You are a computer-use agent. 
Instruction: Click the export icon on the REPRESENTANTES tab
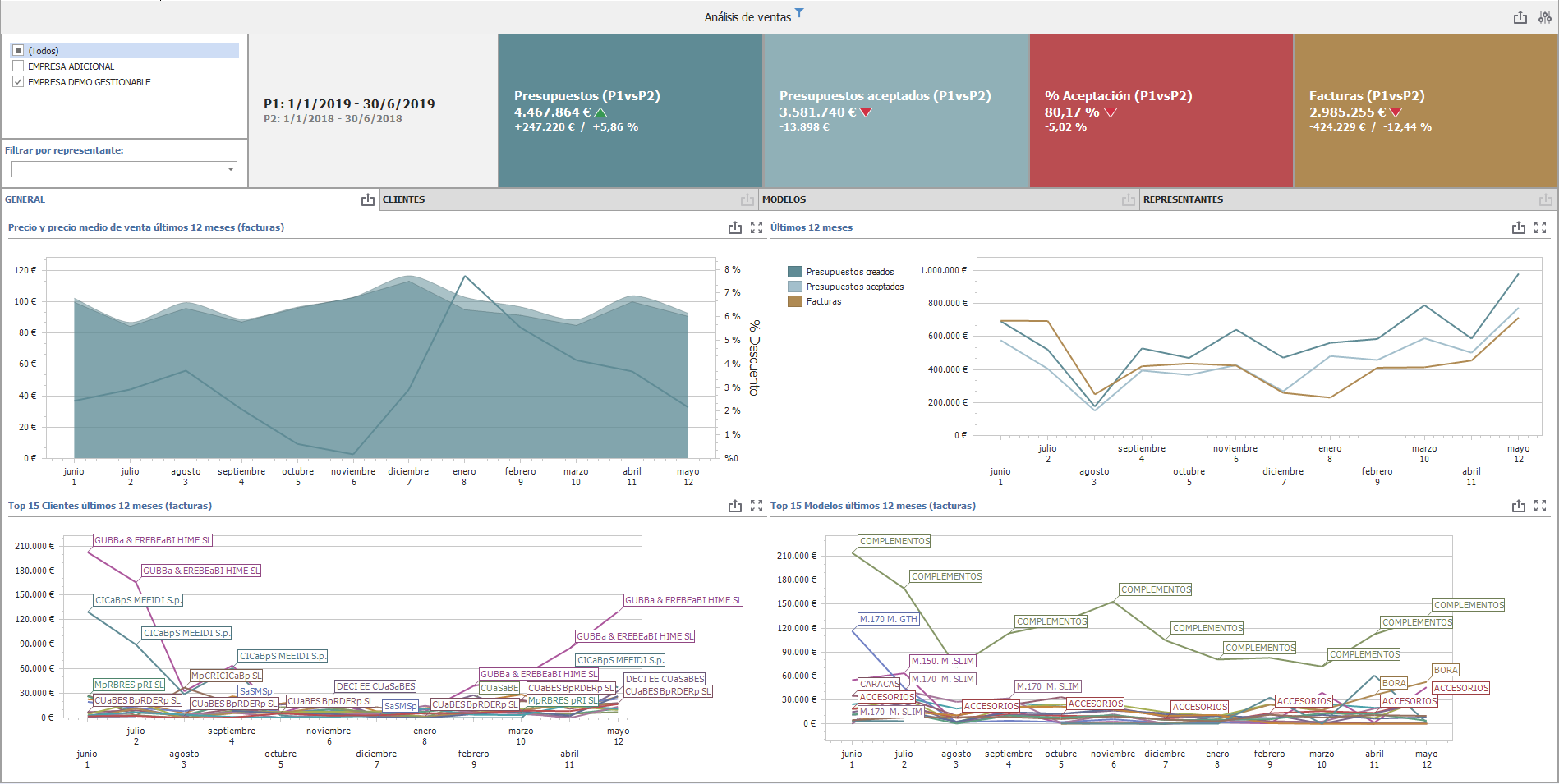(1545, 199)
